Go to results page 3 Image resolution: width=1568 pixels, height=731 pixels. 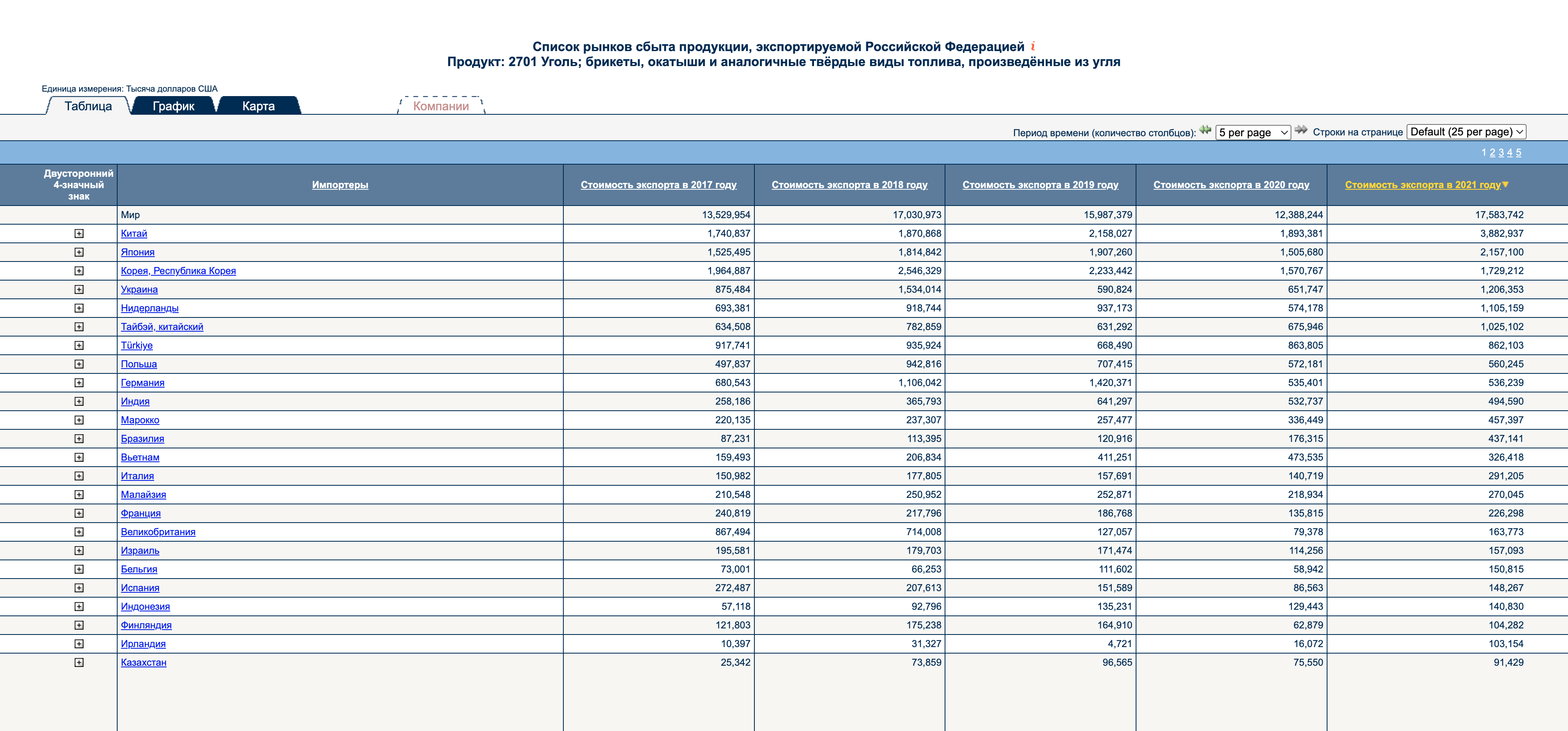click(1501, 153)
